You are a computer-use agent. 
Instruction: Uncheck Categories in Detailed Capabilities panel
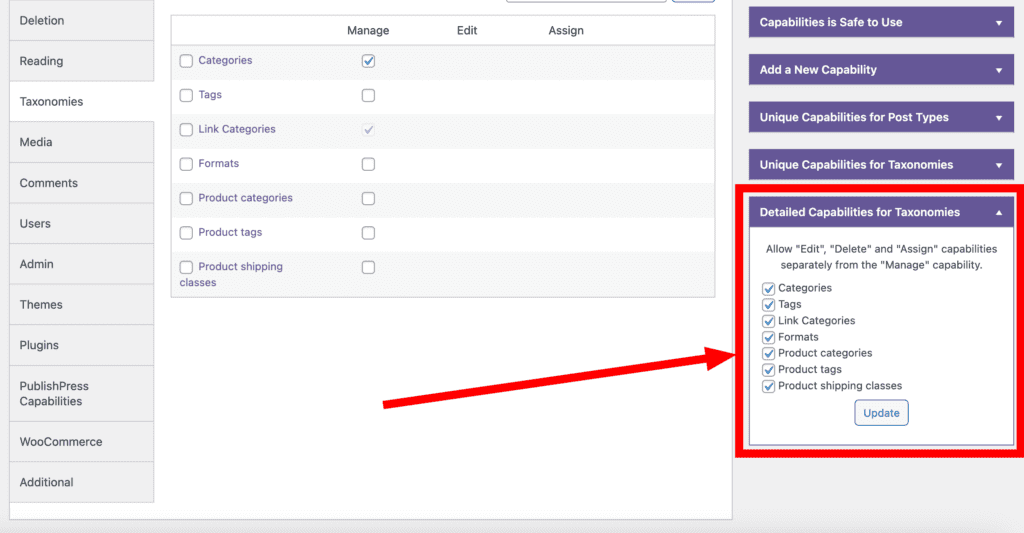(x=769, y=289)
